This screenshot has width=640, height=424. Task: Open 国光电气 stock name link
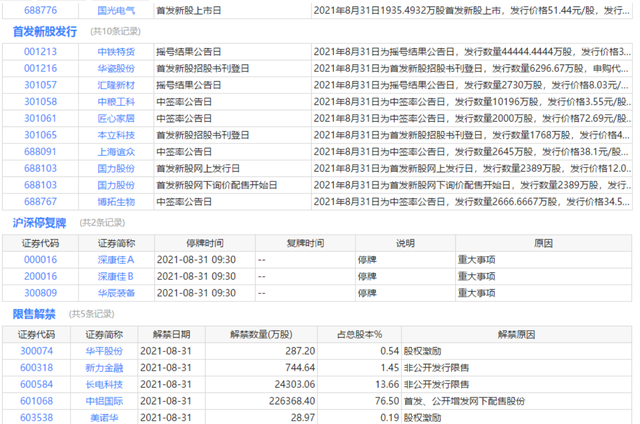click(116, 10)
